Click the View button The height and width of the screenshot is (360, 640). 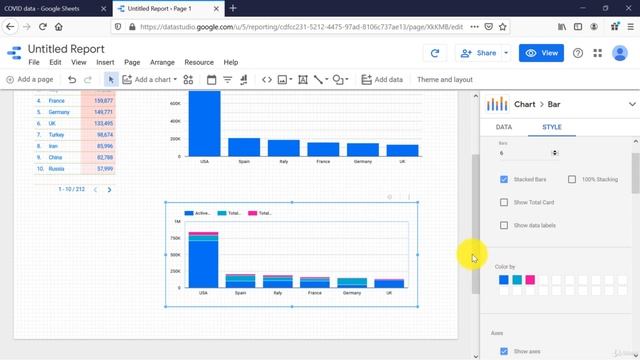(x=541, y=53)
